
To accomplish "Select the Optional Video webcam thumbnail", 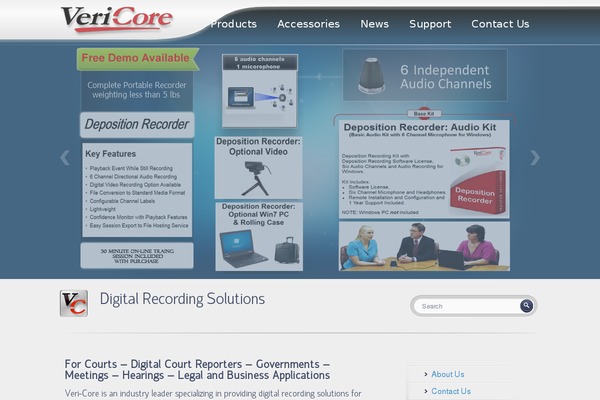I will pyautogui.click(x=258, y=168).
